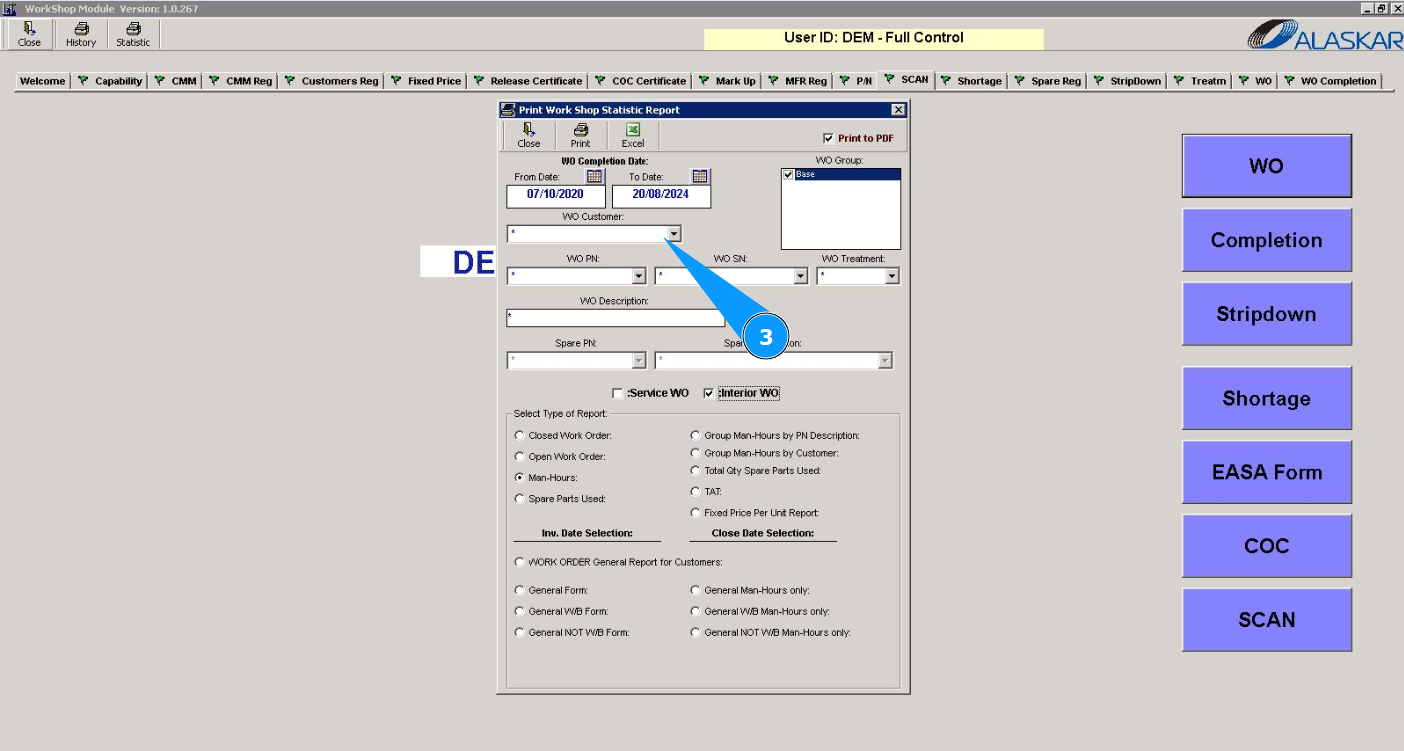1404x751 pixels.
Task: Select Open Work Order report type
Action: (519, 456)
